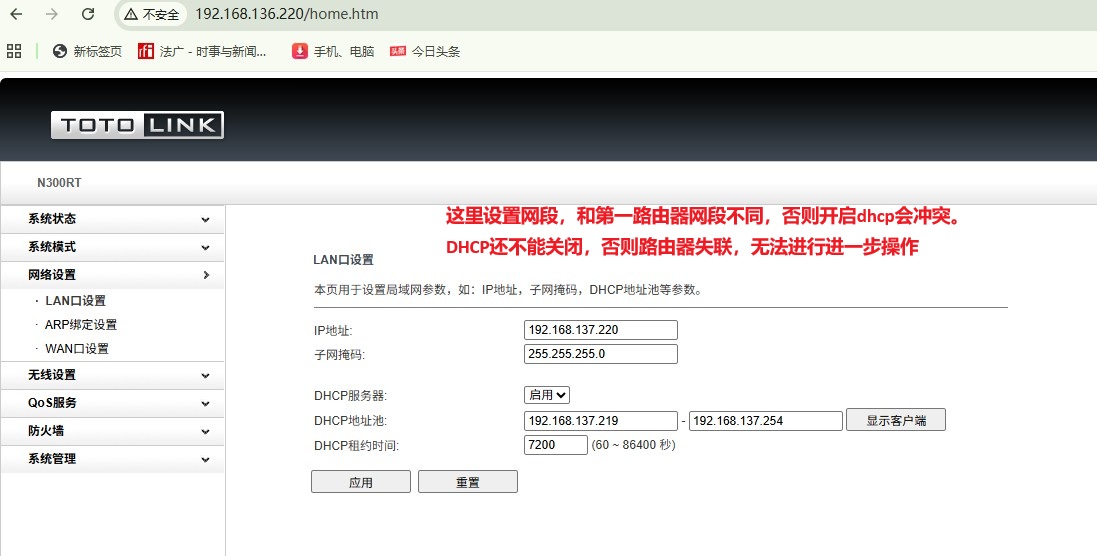This screenshot has height=556, width=1097.
Task: Expand the 无线设置 menu section
Action: point(112,375)
